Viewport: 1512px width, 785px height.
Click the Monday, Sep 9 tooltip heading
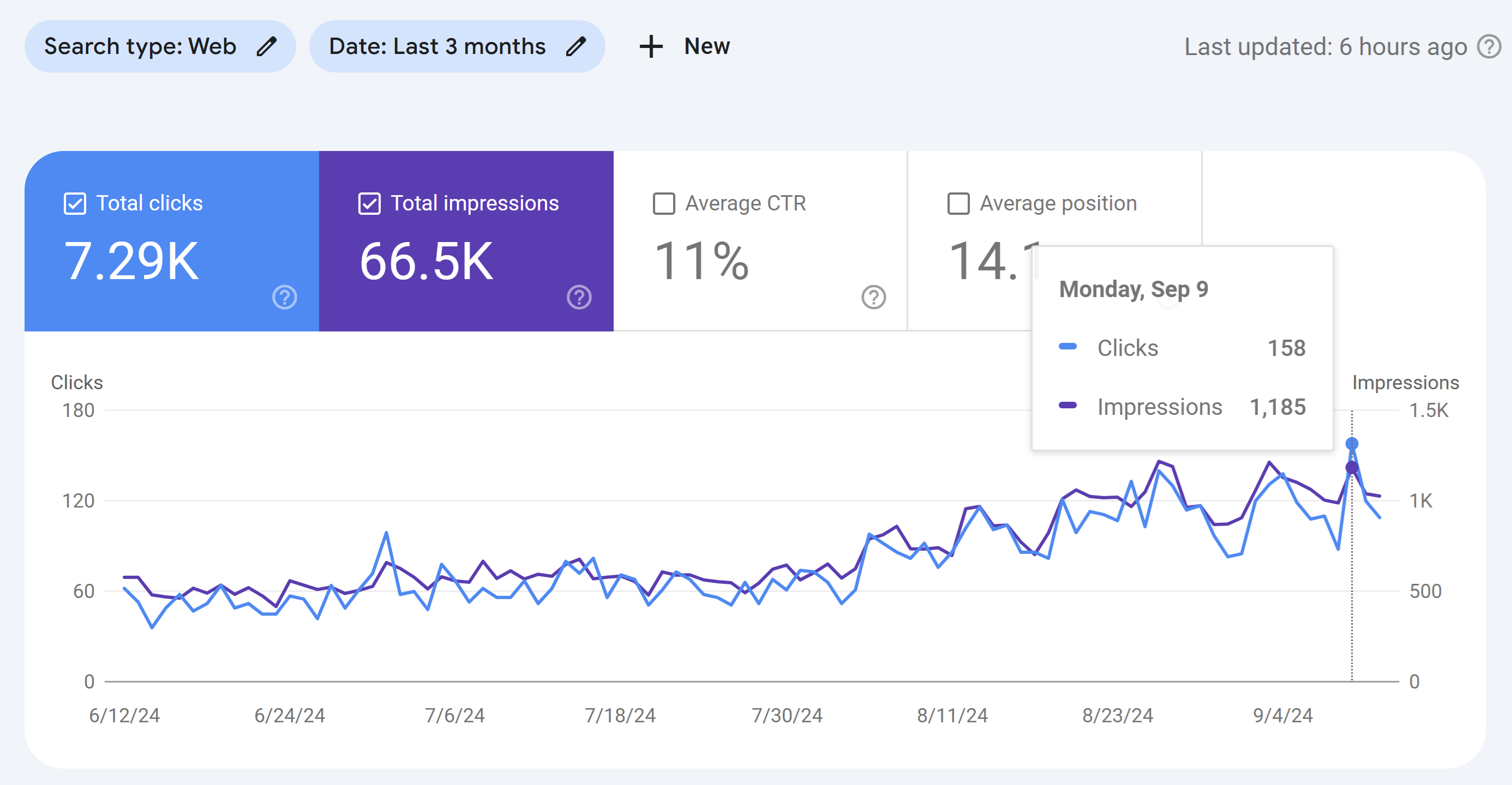click(1133, 289)
